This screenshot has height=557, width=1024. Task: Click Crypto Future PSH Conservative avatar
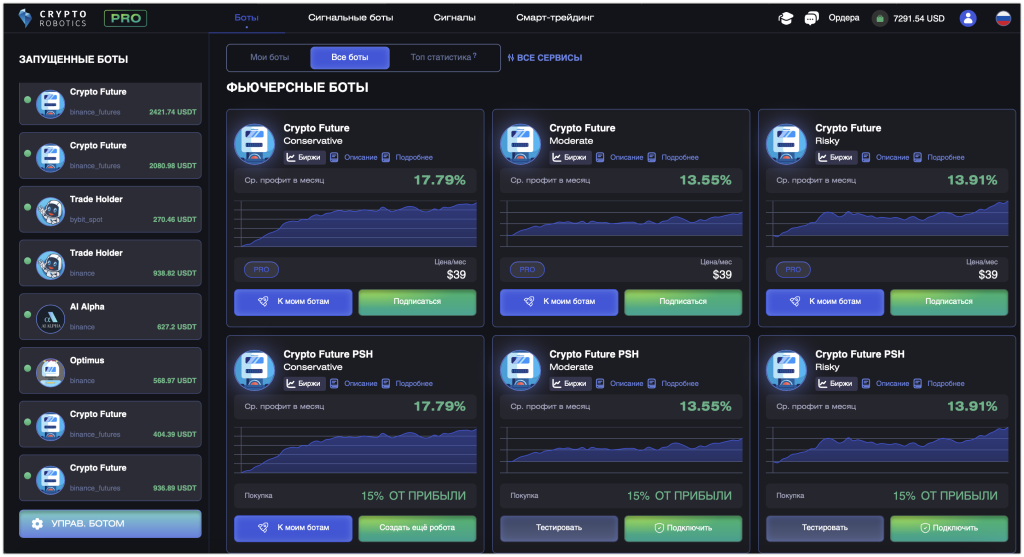(x=255, y=370)
